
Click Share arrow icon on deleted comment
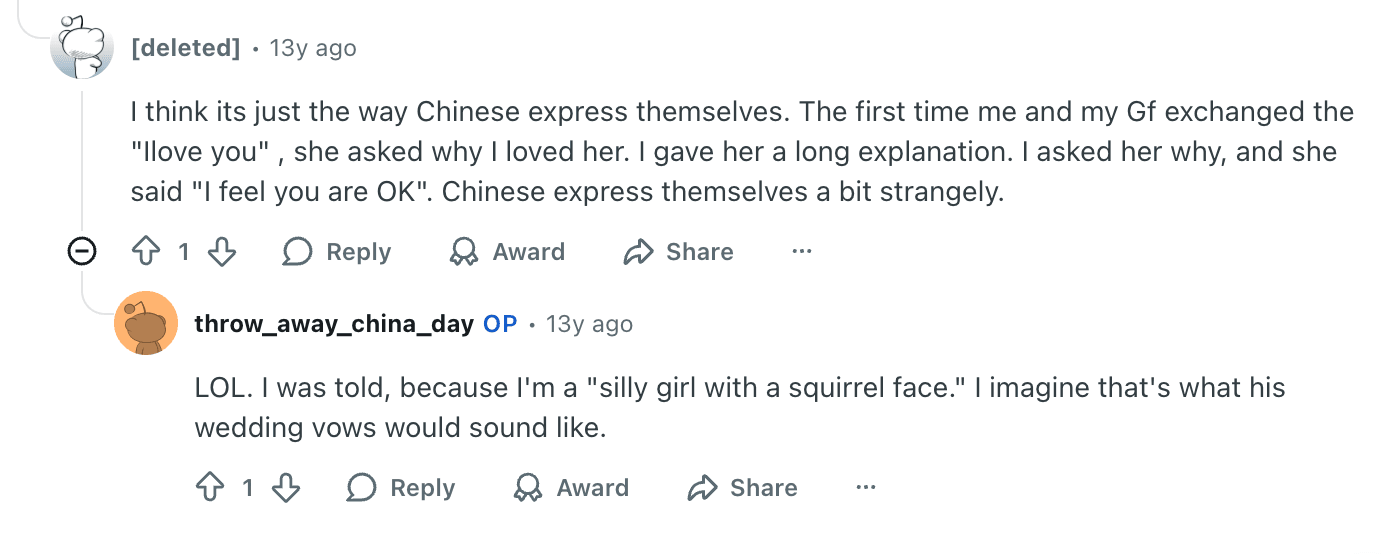[x=638, y=252]
